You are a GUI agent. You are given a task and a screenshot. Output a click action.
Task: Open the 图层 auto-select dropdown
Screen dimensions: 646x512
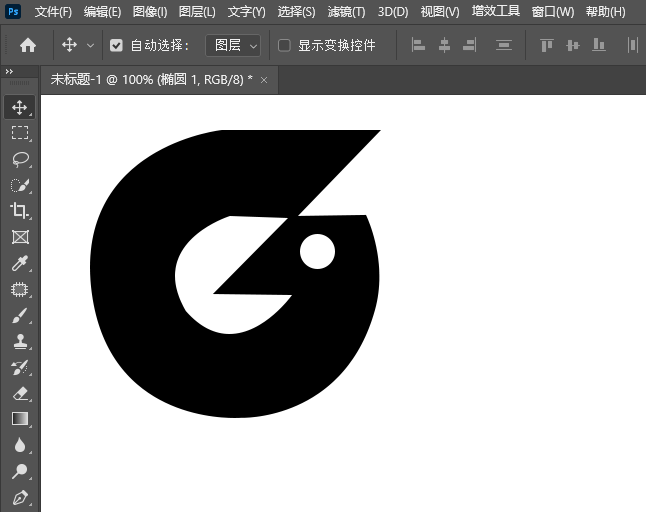coord(233,45)
